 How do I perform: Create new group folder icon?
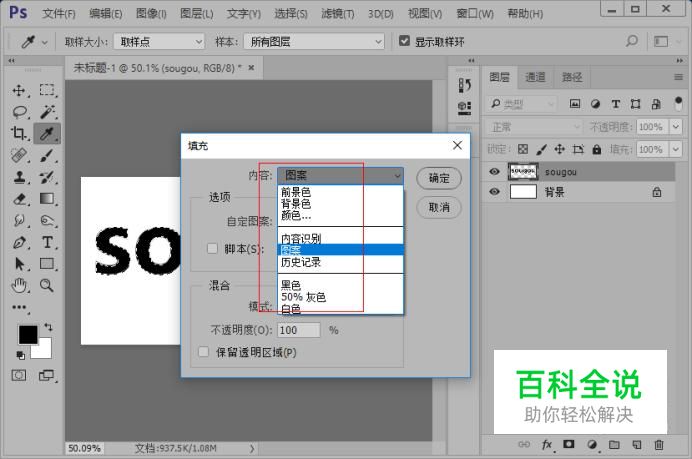[614, 444]
